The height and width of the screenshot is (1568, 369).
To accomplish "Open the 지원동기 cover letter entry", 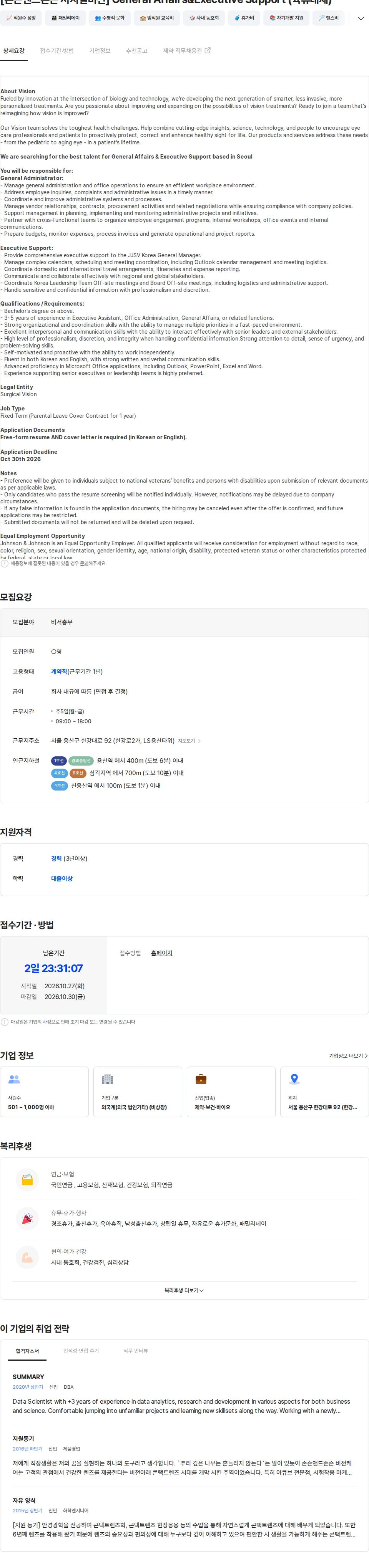I will click(184, 1456).
